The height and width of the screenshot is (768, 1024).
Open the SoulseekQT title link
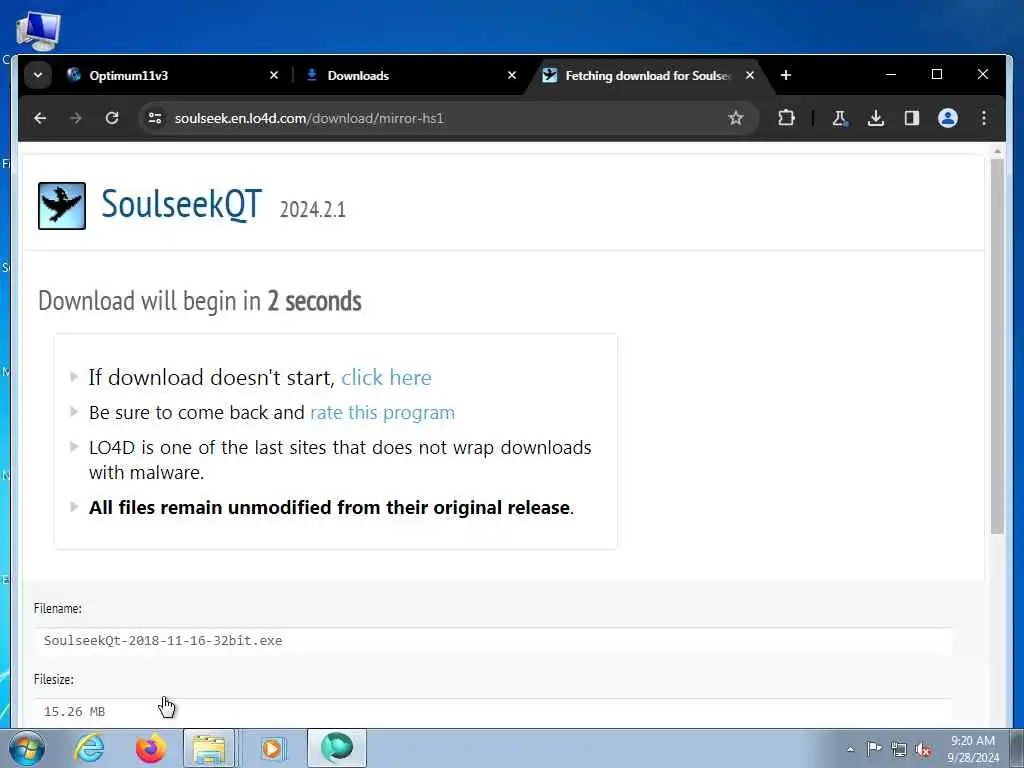[182, 204]
